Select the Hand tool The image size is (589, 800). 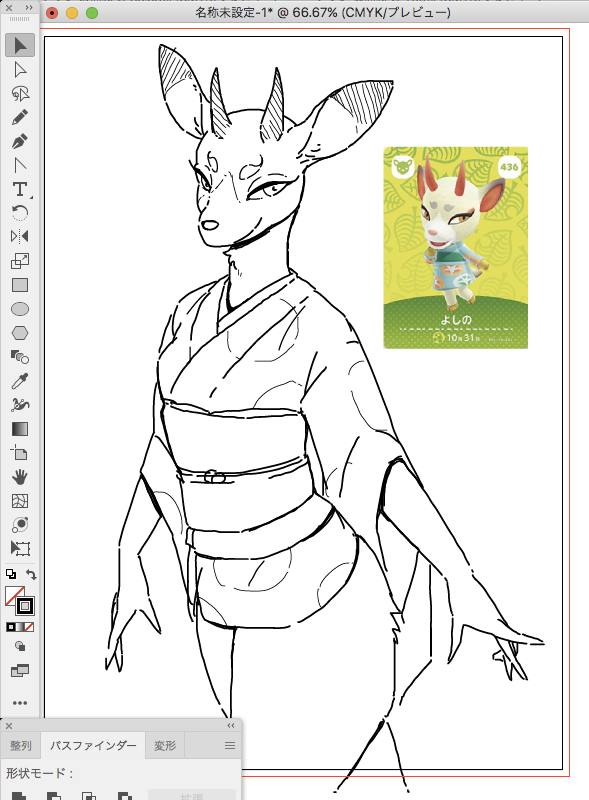pos(20,477)
